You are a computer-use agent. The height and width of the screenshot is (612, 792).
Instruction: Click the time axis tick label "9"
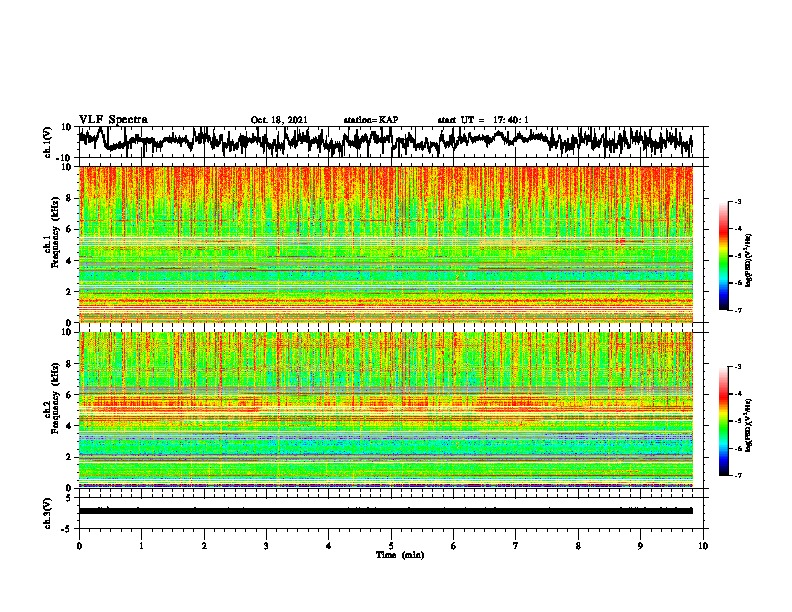(640, 546)
